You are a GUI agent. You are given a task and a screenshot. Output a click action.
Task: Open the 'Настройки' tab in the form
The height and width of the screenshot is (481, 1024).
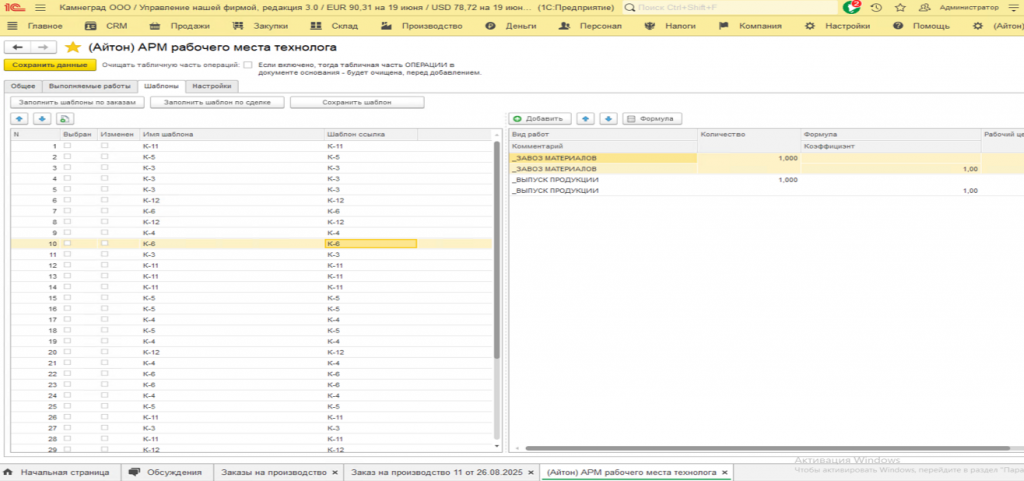[x=212, y=86]
